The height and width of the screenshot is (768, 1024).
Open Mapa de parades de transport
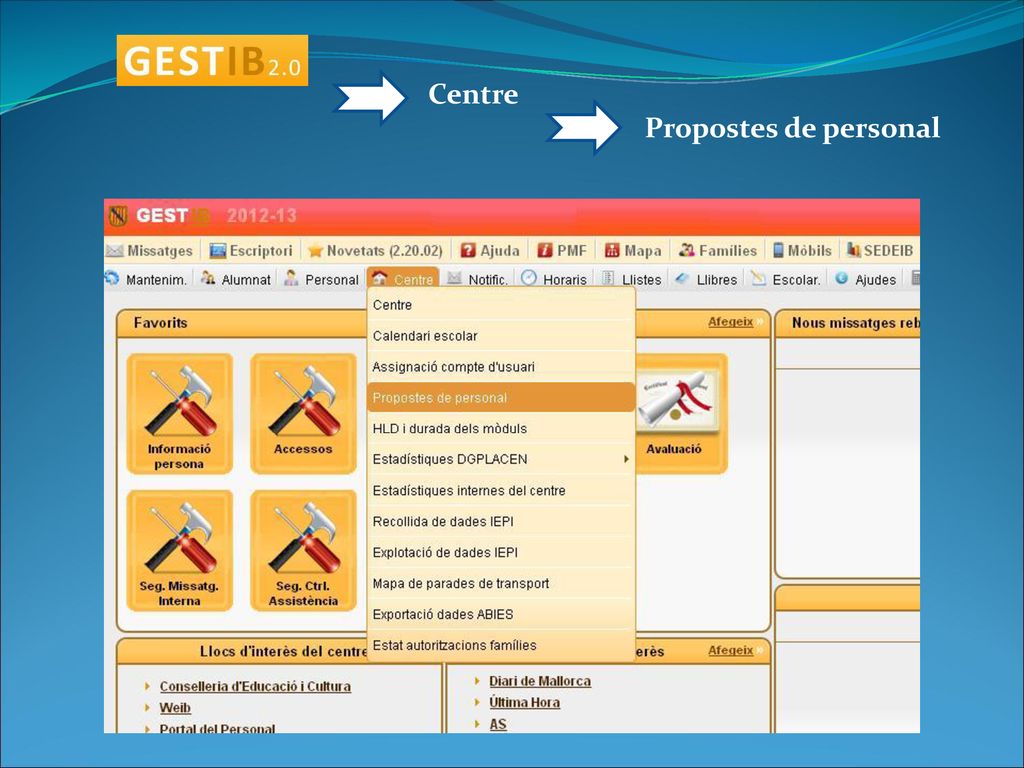coord(502,583)
